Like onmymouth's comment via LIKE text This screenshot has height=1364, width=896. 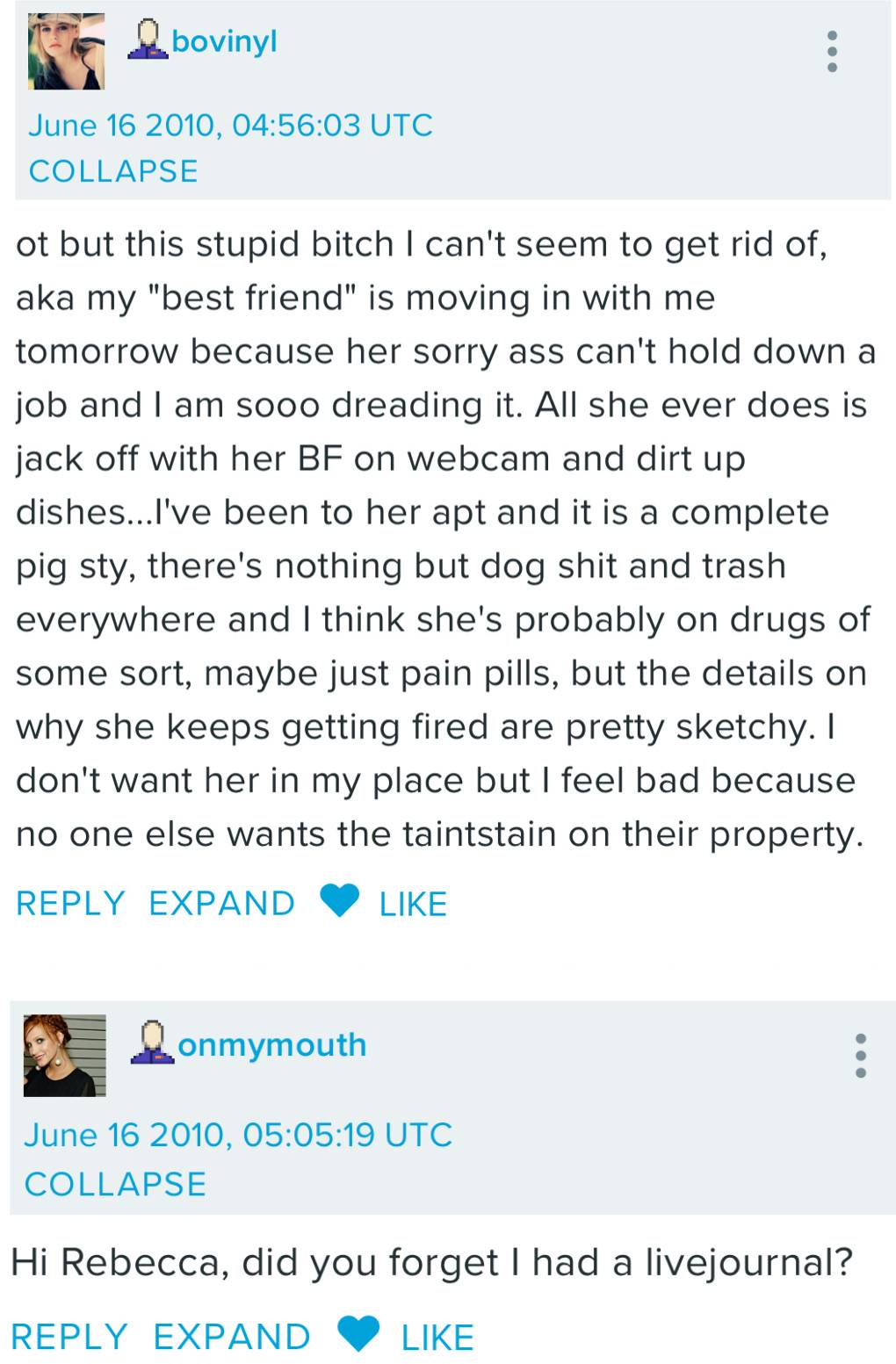437,1337
